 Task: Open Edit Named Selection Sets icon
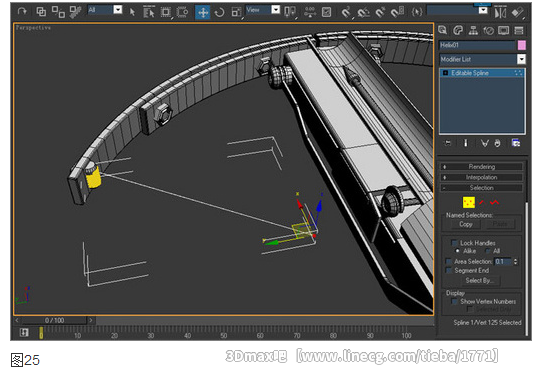417,12
